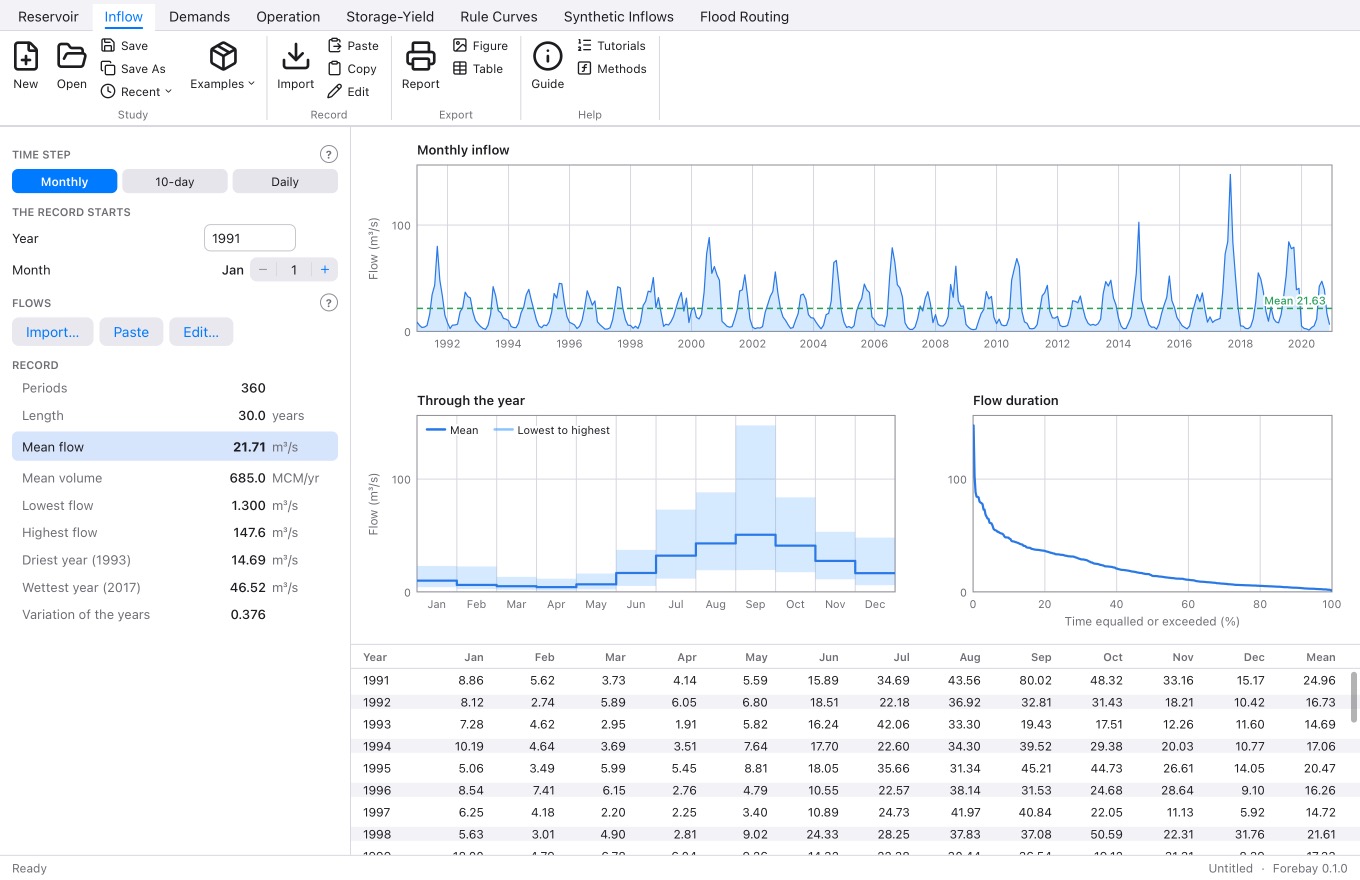Image resolution: width=1360 pixels, height=880 pixels.
Task: Click the Time Step help question mark
Action: tap(329, 154)
